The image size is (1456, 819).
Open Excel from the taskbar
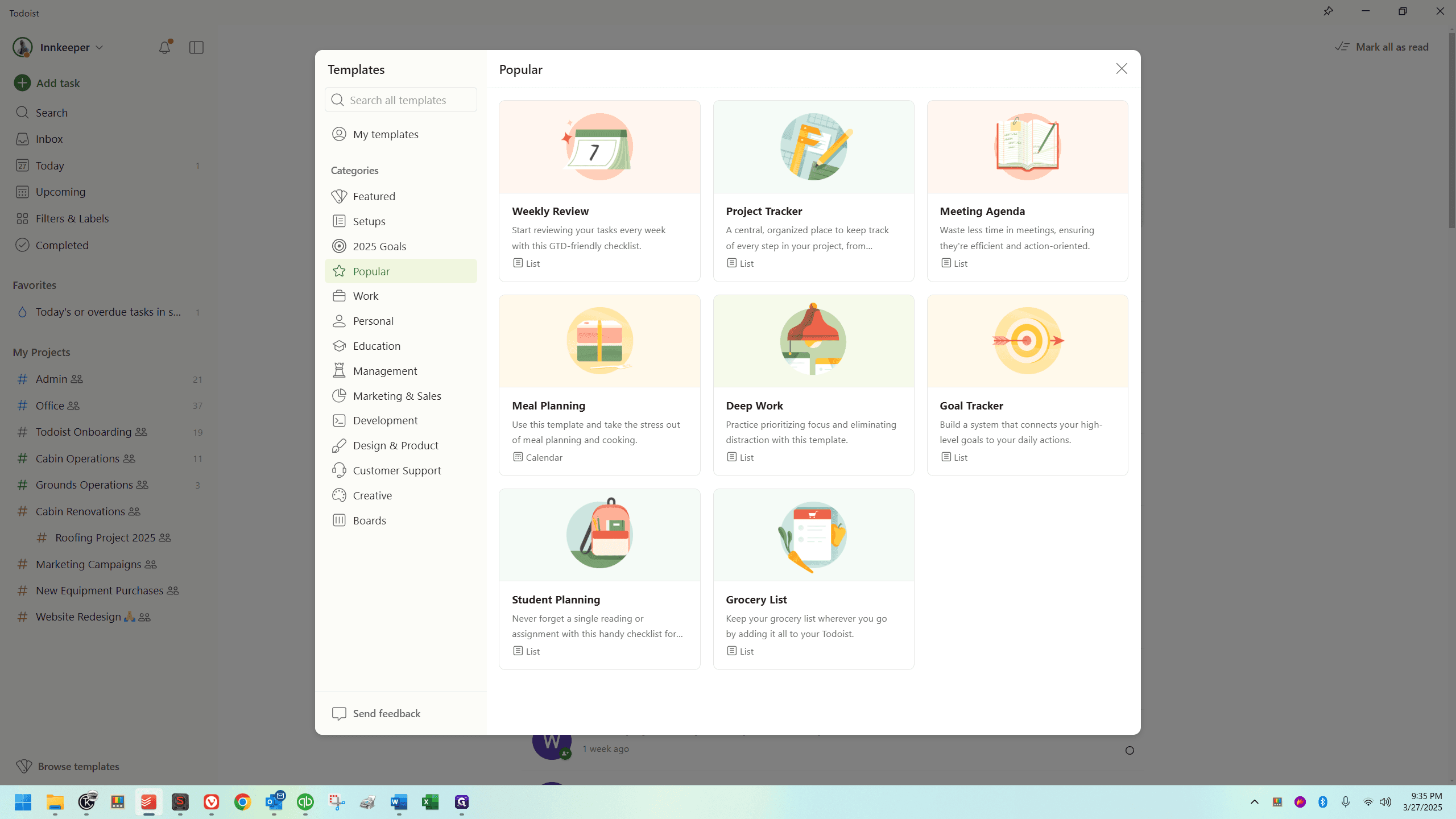431,802
